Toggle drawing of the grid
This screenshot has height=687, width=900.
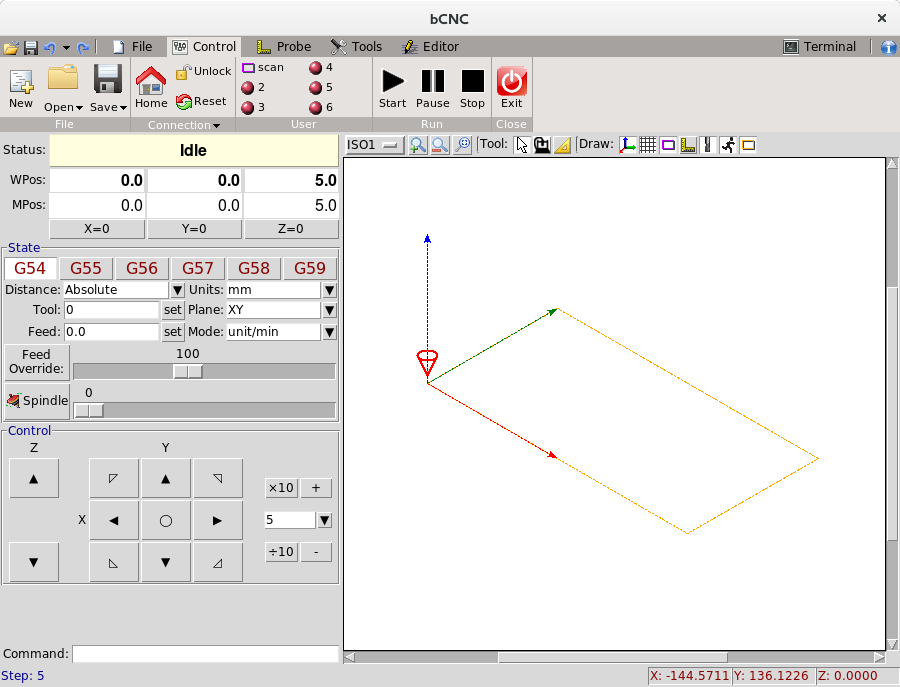(647, 145)
